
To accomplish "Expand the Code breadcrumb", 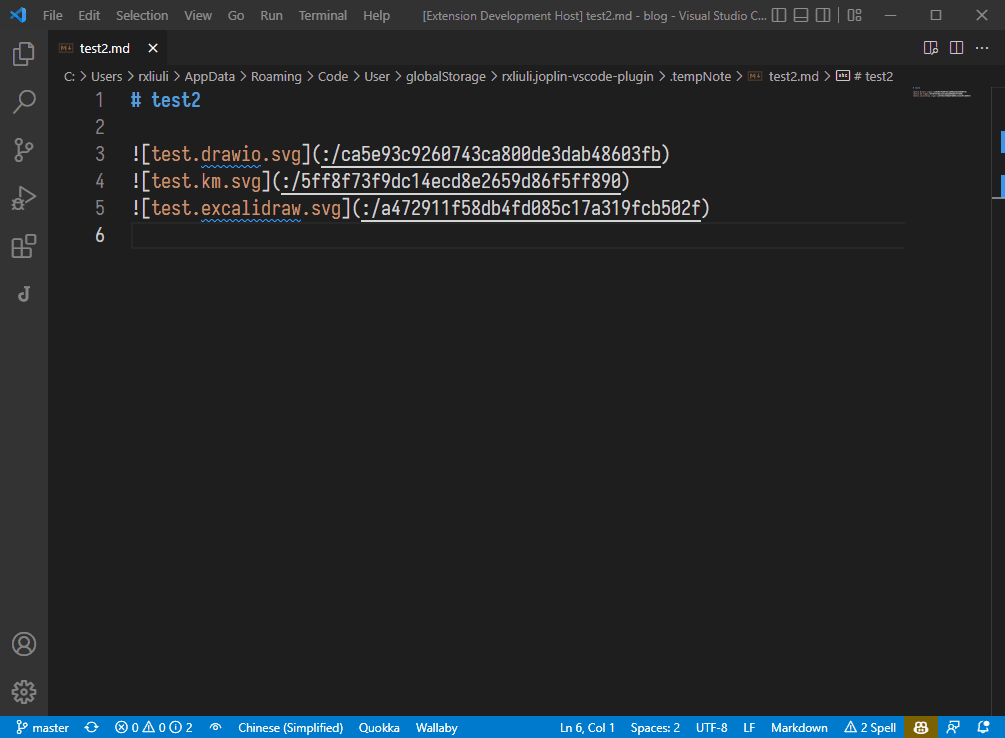I will tap(333, 76).
